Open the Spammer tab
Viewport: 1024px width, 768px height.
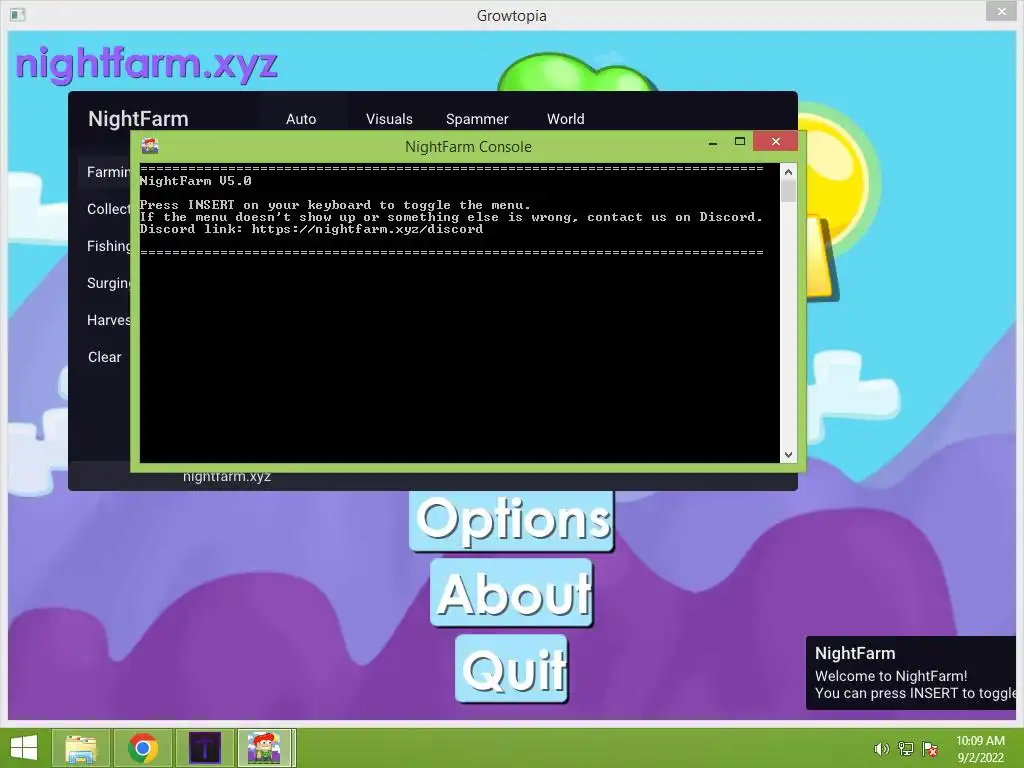[477, 119]
